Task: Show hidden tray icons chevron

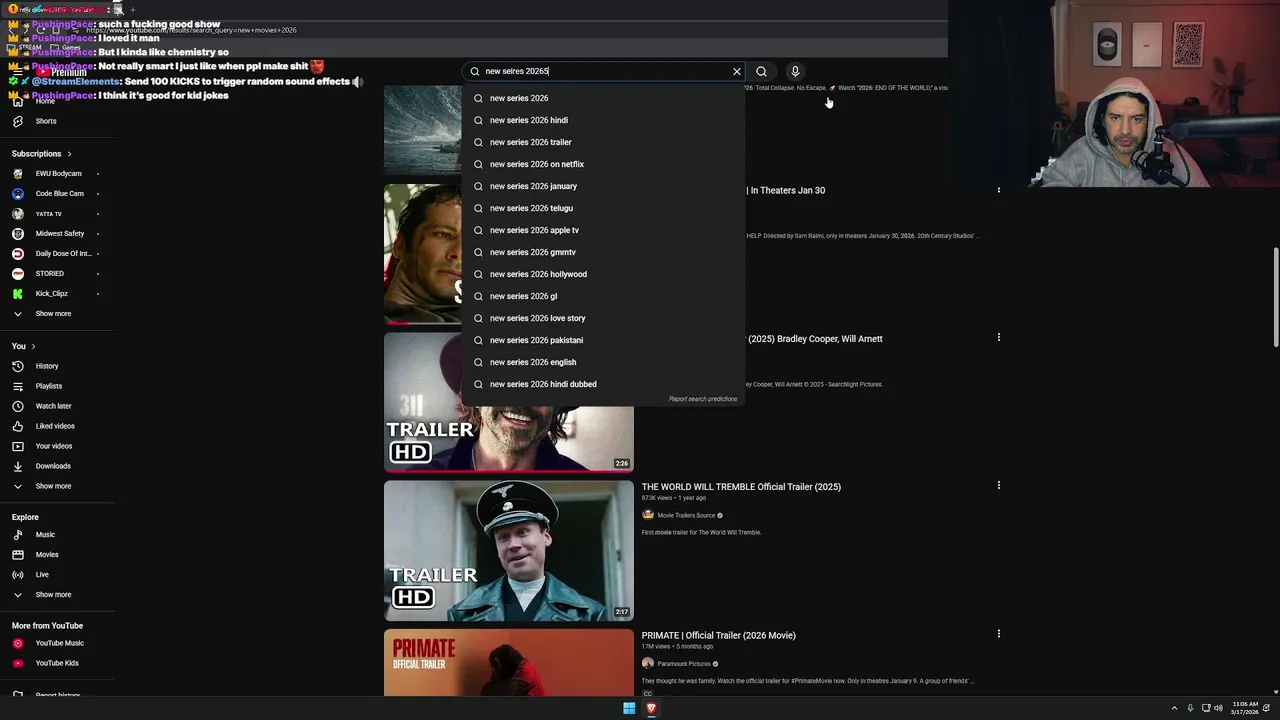Action: coord(1174,708)
